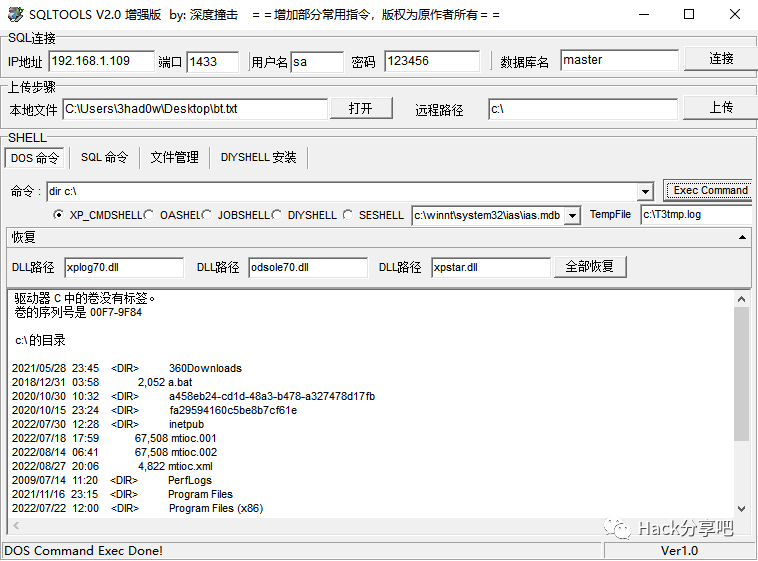Click the output scrollbar down arrow

[742, 509]
